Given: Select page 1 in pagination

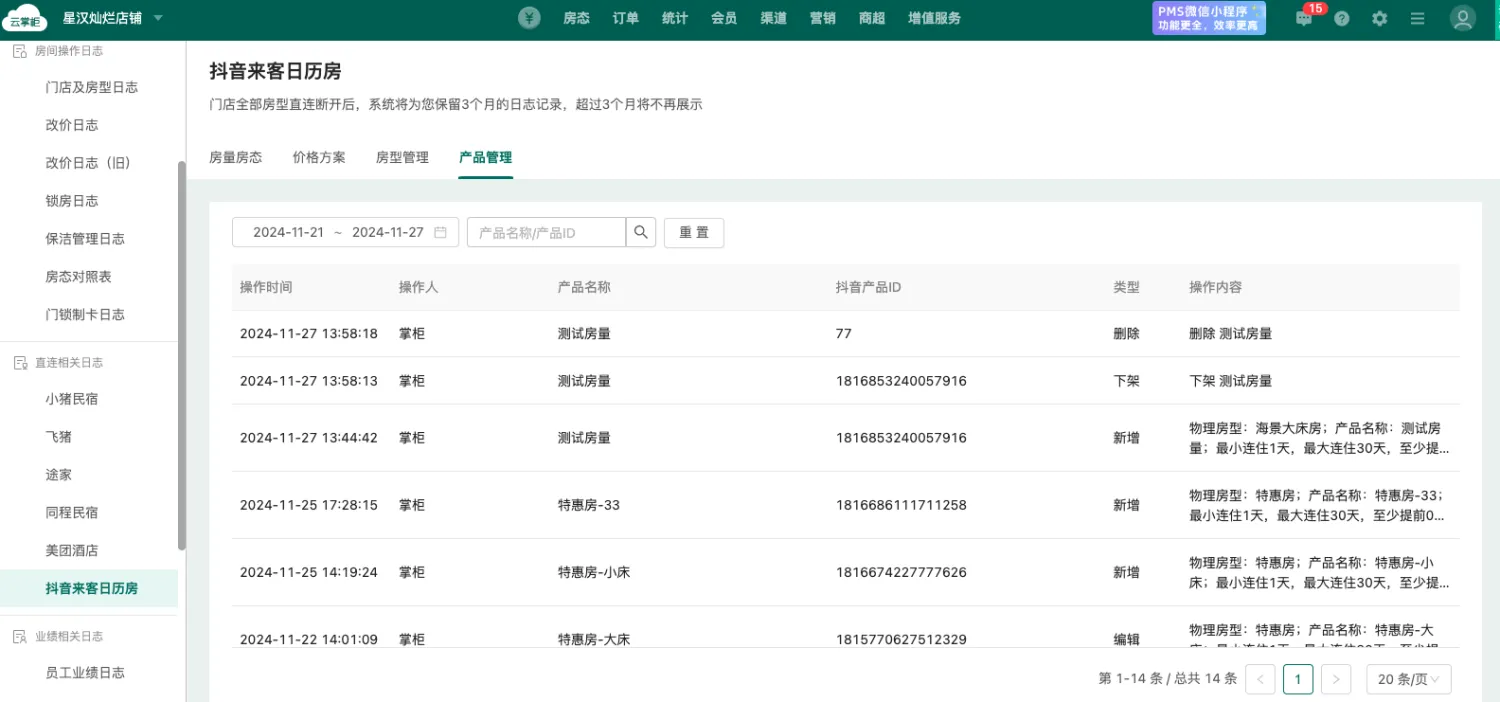Looking at the screenshot, I should point(1298,679).
